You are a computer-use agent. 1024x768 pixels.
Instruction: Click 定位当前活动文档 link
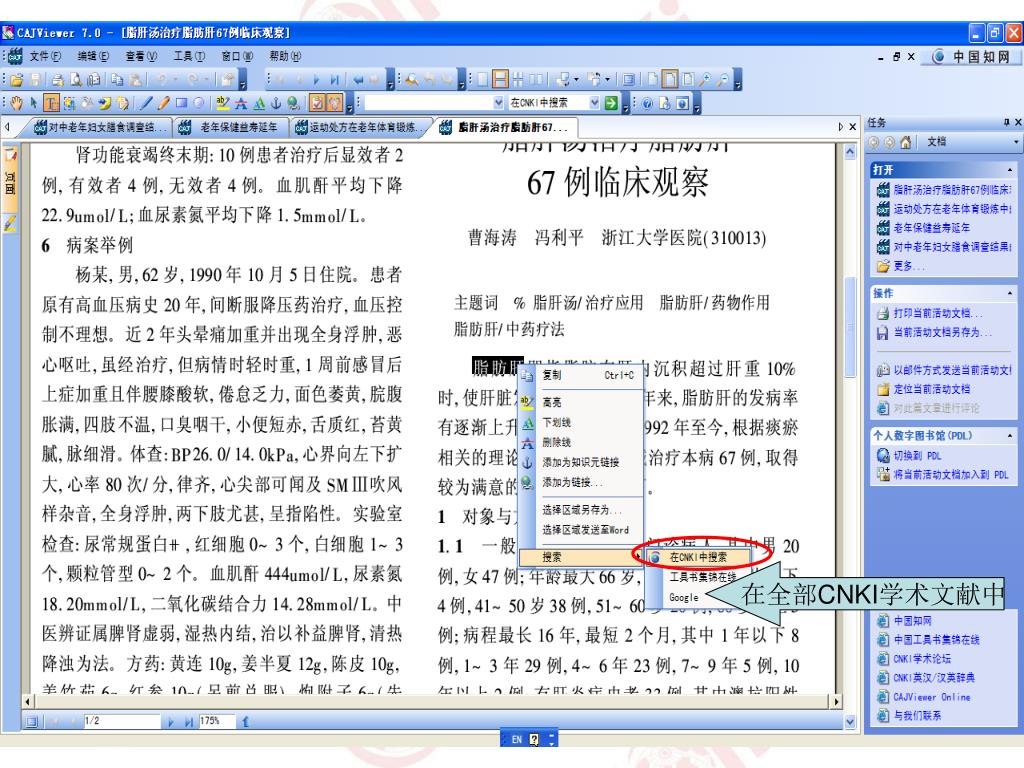[x=932, y=389]
